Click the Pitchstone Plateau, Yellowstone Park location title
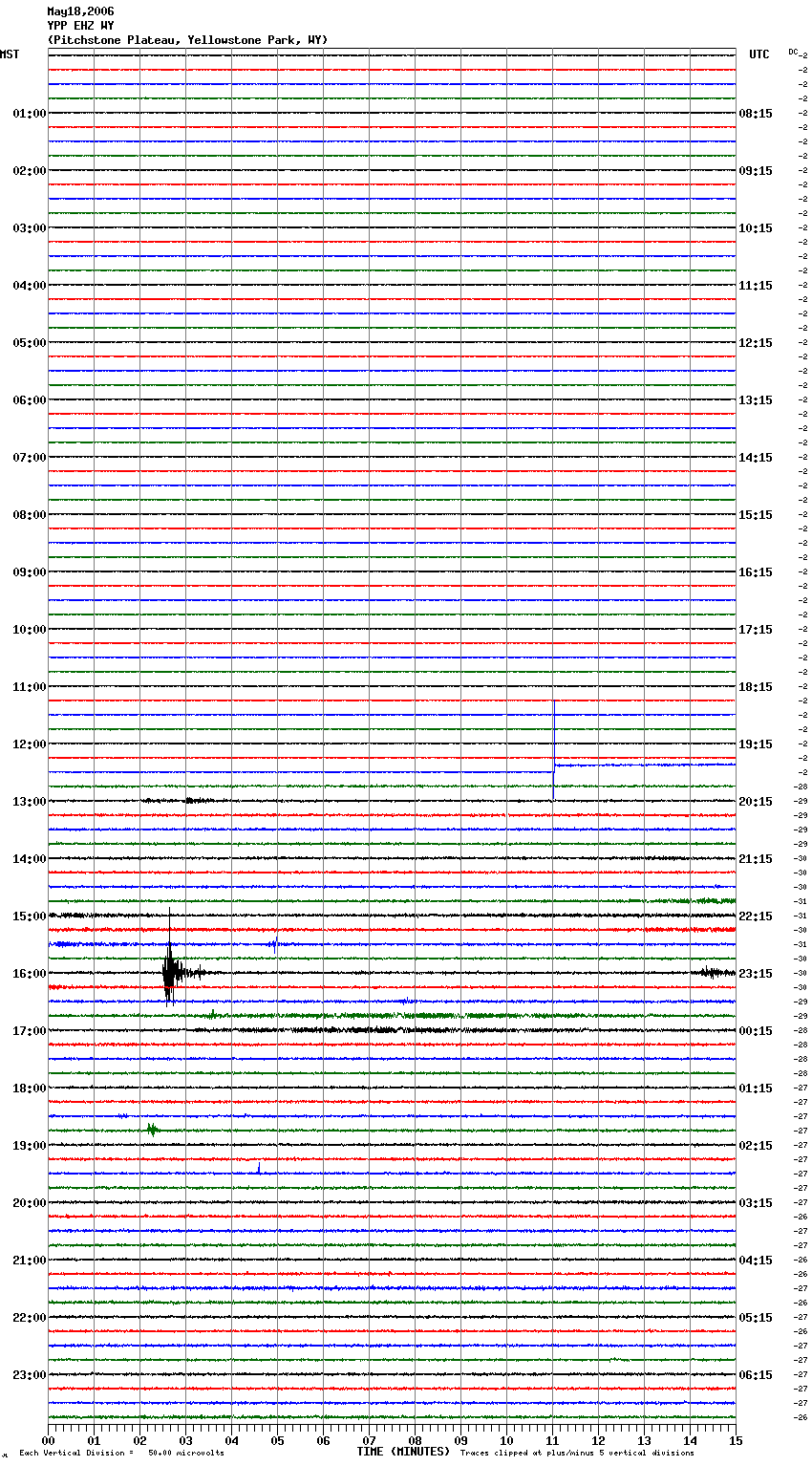Screen dimensions: 812x1466 pyautogui.click(x=187, y=40)
